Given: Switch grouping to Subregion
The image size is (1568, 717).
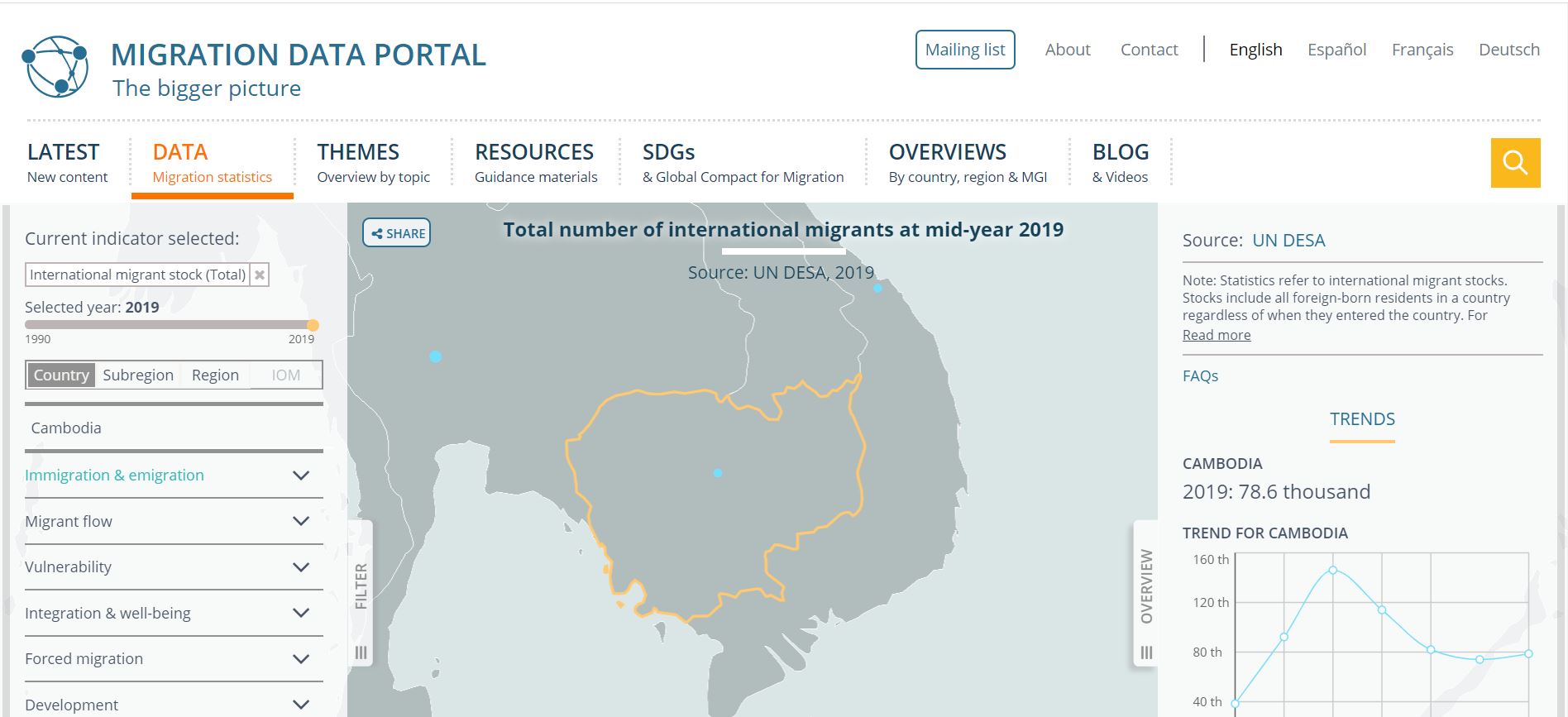Looking at the screenshot, I should pos(138,375).
